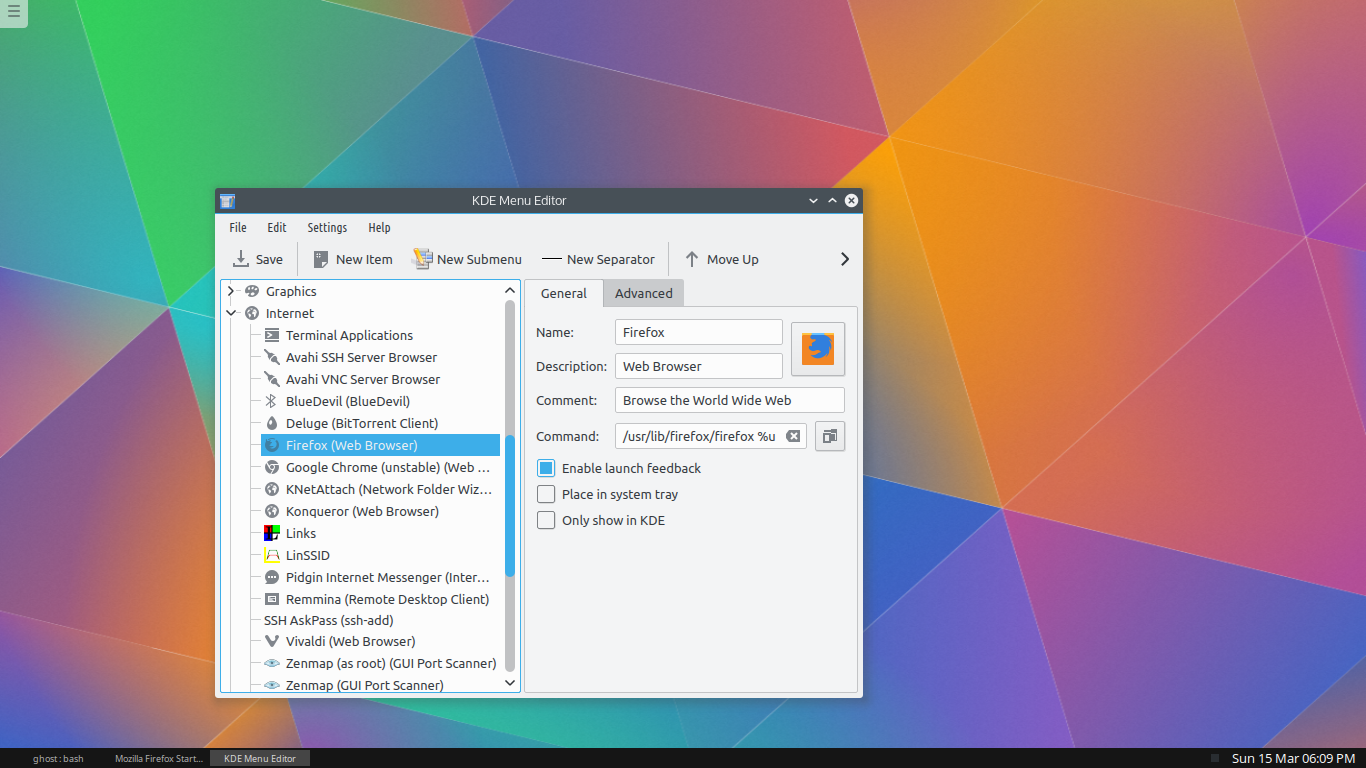Click the Description input field

(699, 366)
